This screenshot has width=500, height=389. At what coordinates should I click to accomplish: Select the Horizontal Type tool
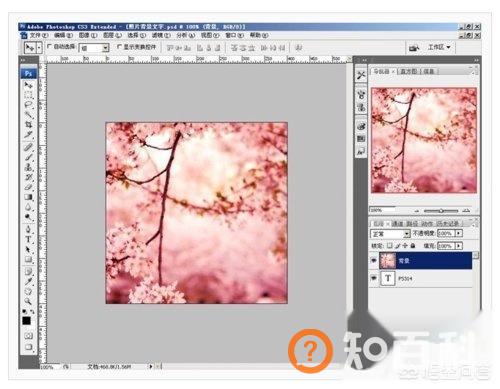tap(29, 239)
